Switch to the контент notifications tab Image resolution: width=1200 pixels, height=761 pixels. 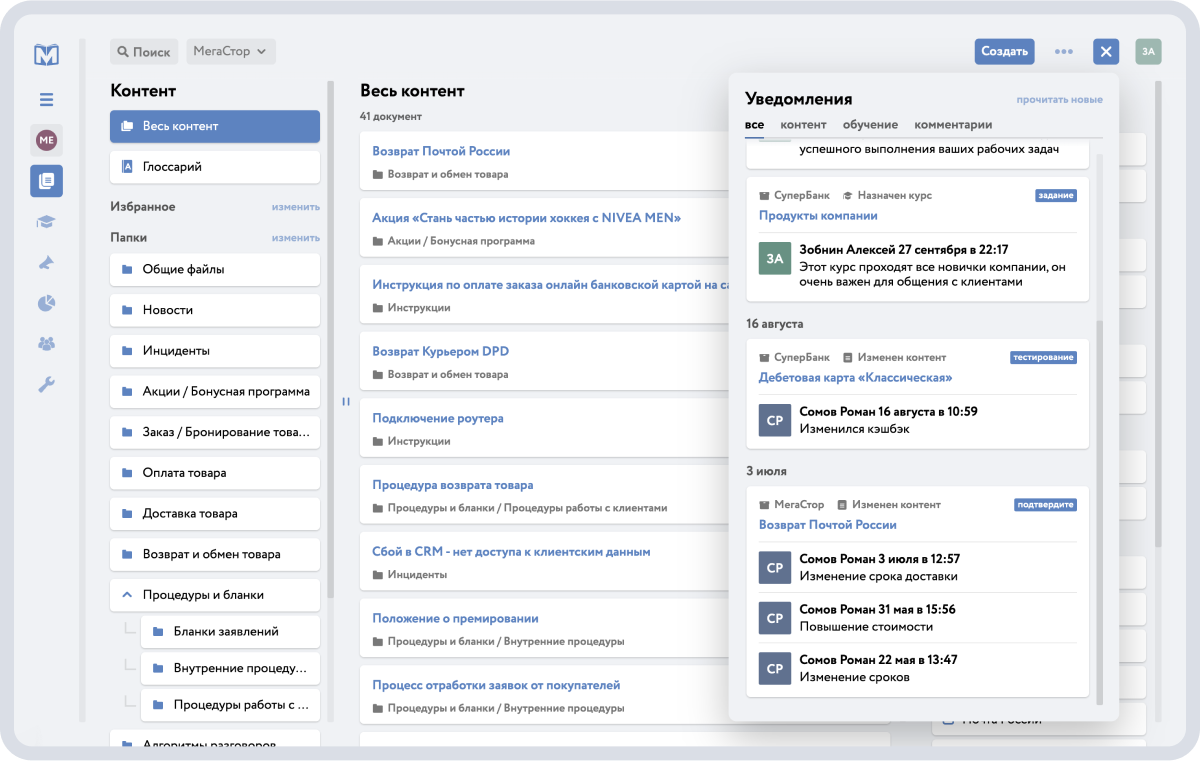pos(804,125)
